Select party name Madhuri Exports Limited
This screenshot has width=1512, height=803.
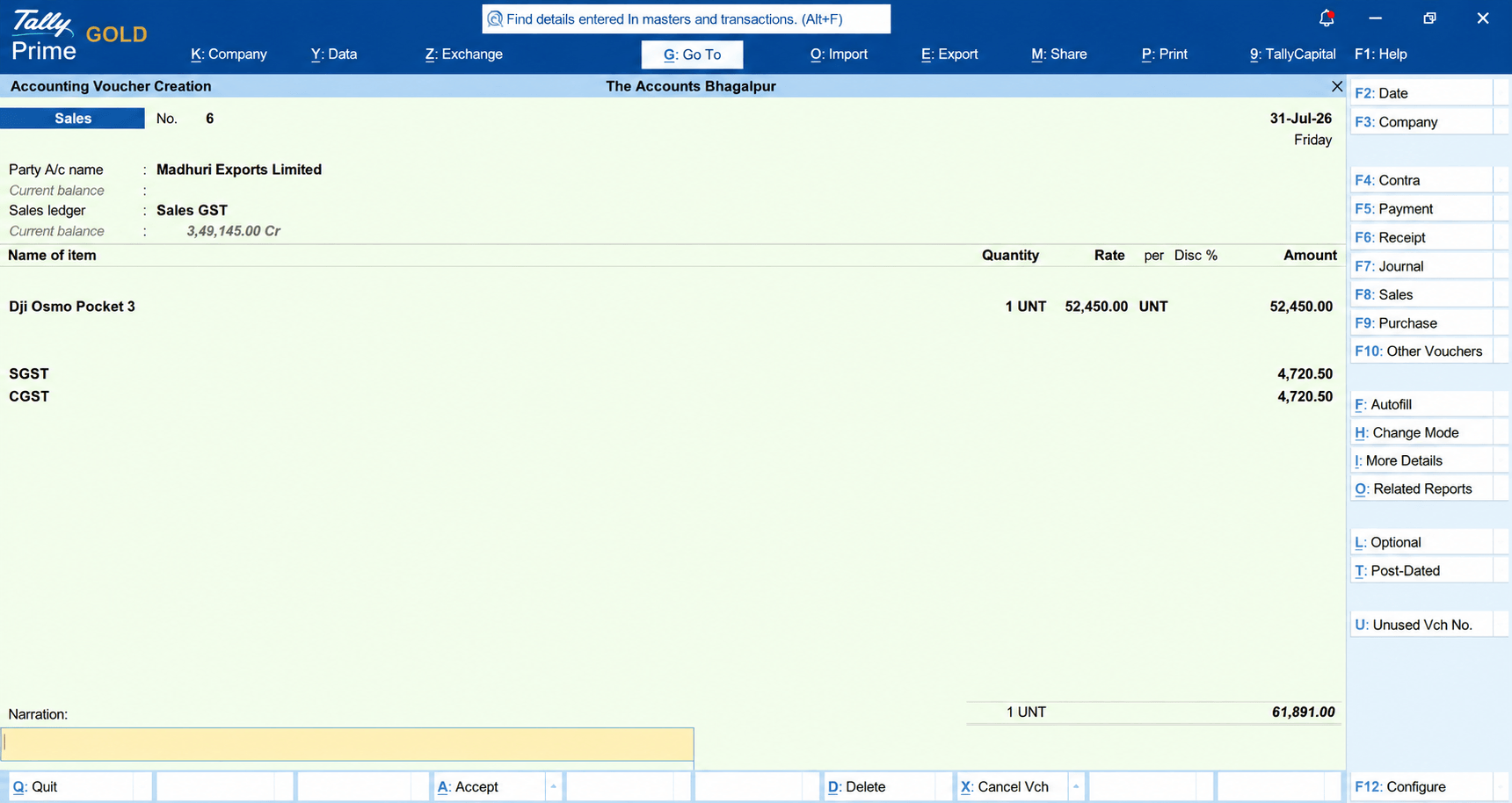point(239,170)
